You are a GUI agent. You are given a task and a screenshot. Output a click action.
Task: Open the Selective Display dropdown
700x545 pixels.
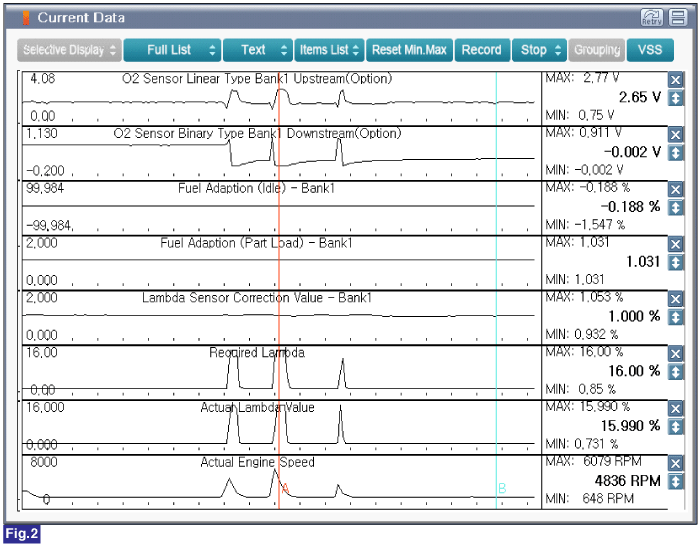[69, 50]
